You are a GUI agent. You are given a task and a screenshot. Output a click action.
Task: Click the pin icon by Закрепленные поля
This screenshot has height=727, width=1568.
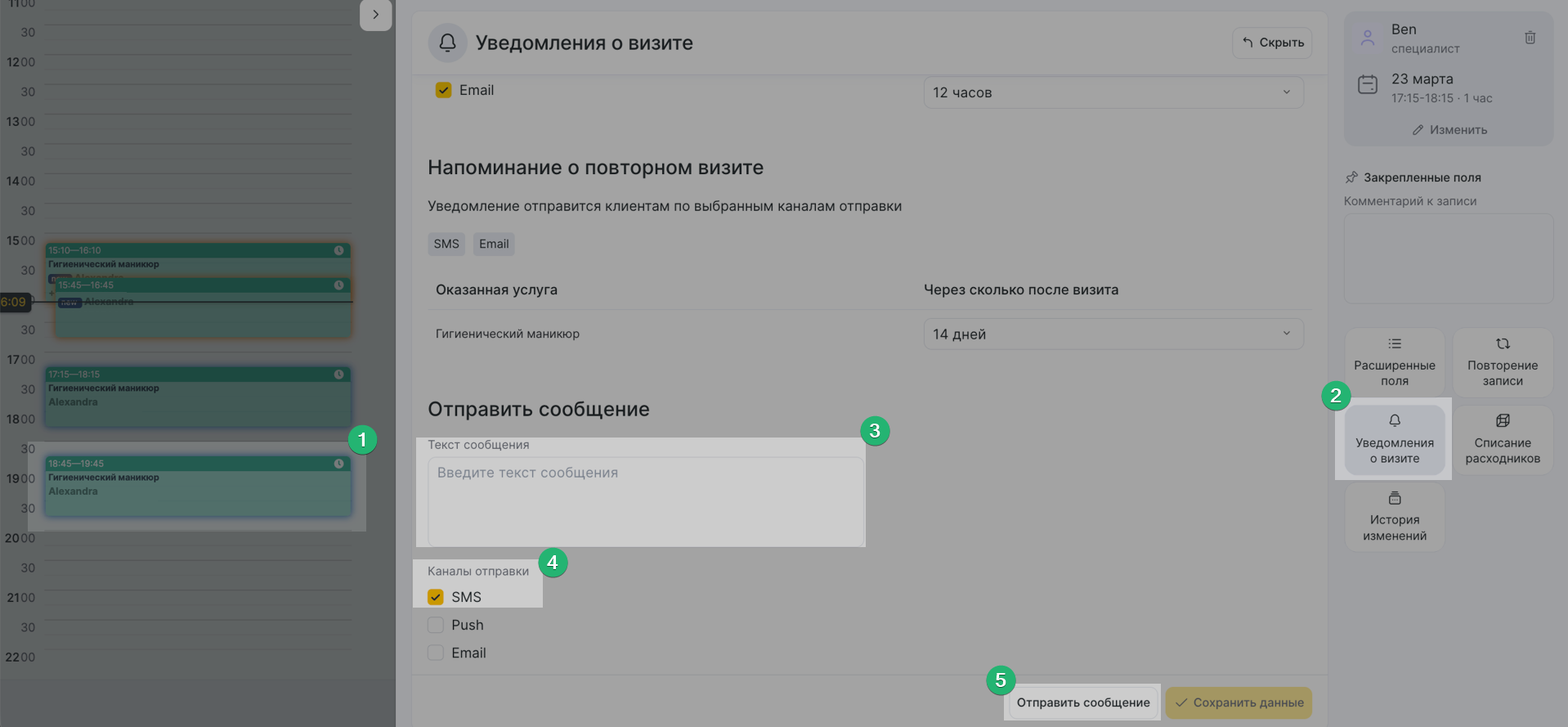(1351, 177)
